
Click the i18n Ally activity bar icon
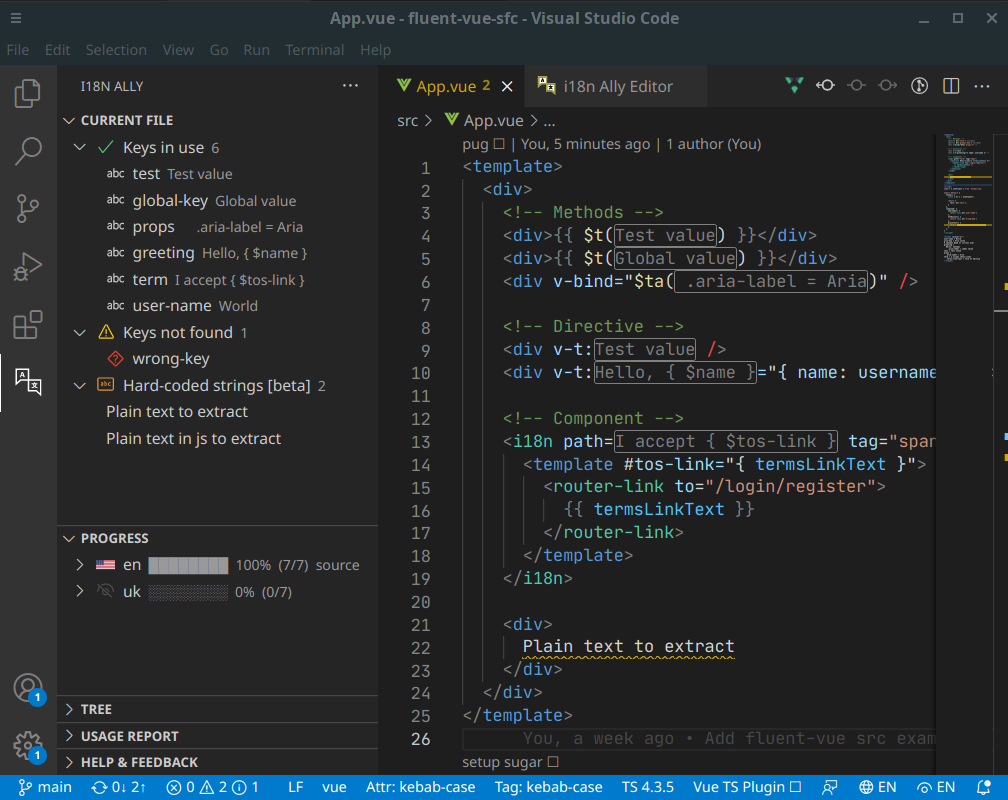pos(28,381)
